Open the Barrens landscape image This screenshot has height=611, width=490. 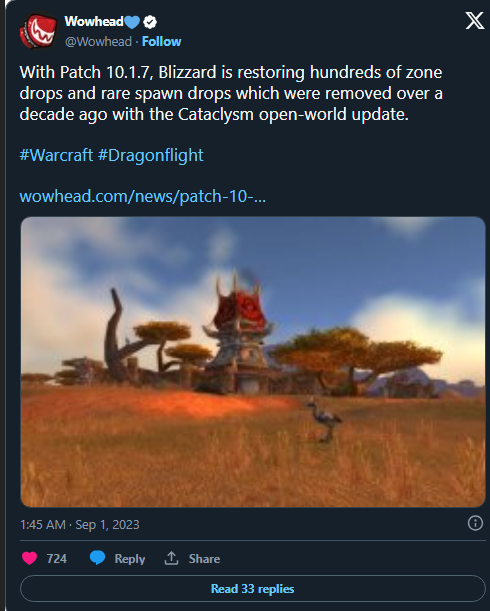click(253, 362)
